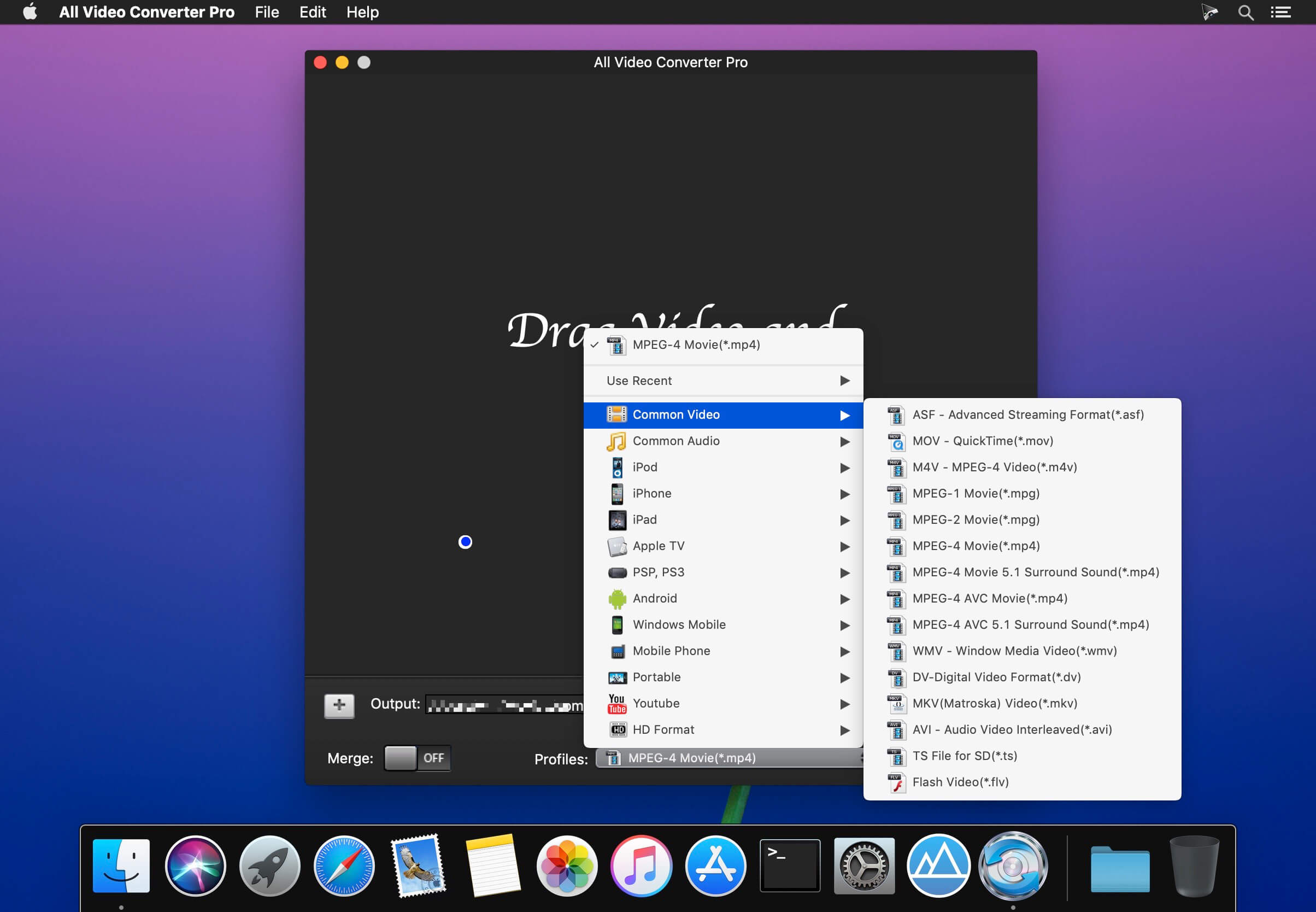Open the Help menu

coord(362,13)
